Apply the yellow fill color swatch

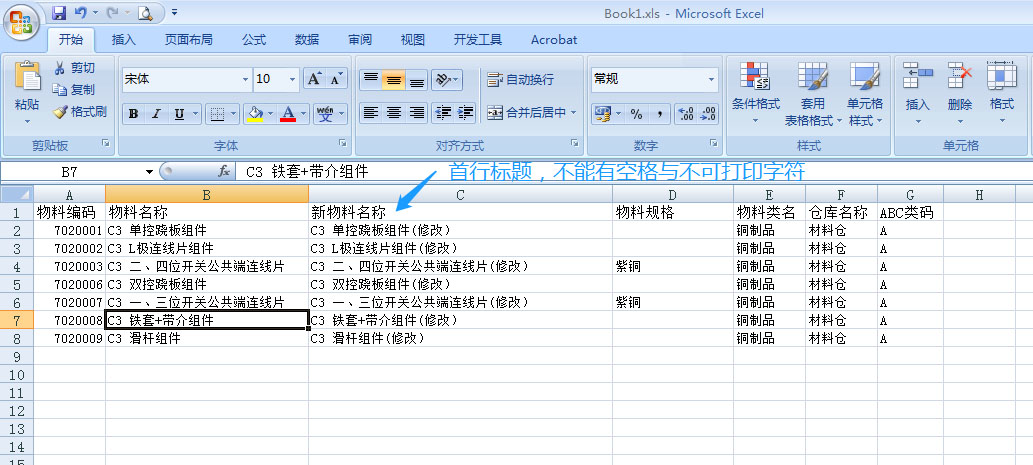pyautogui.click(x=256, y=114)
